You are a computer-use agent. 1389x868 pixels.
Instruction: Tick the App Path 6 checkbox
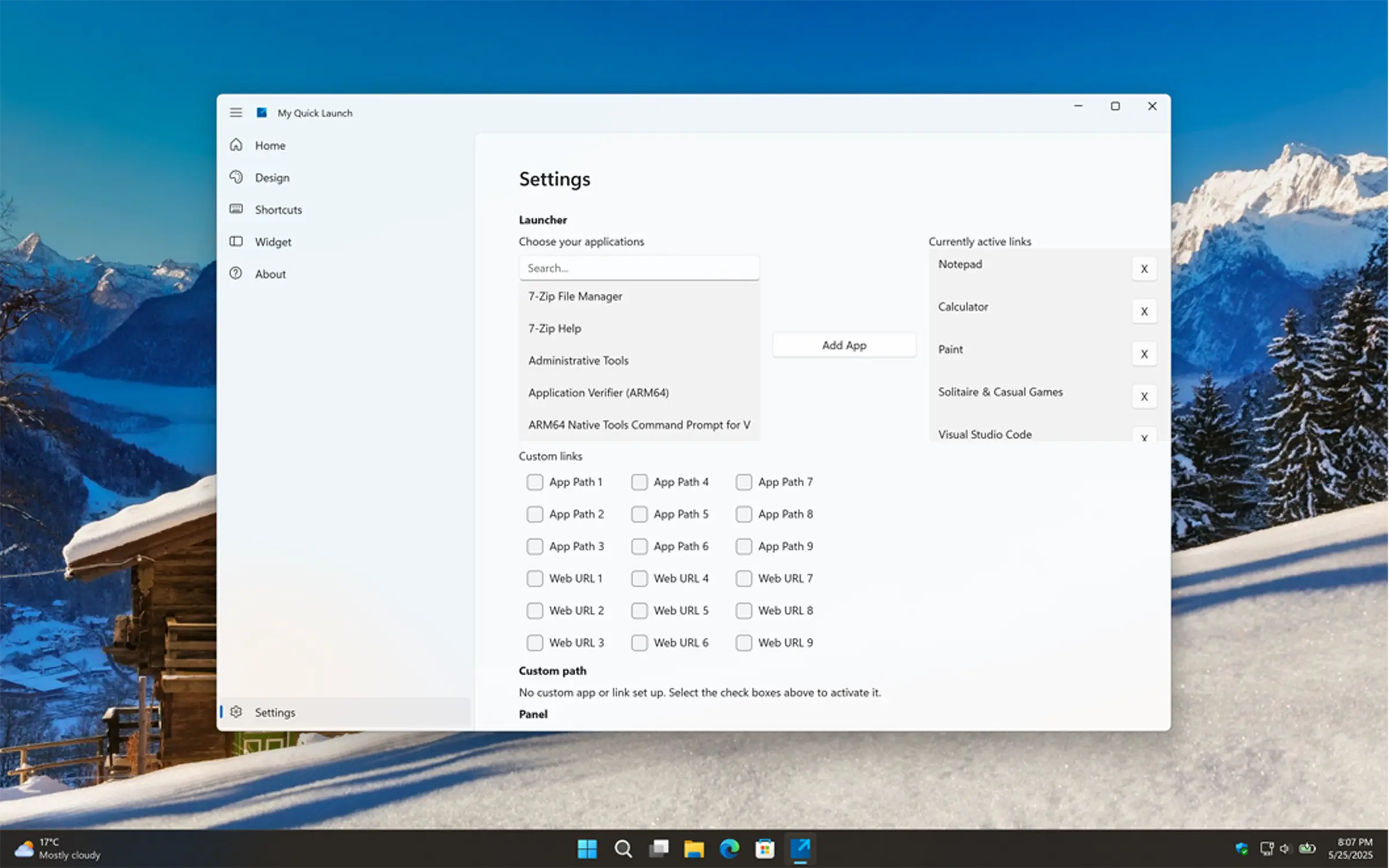pyautogui.click(x=640, y=546)
